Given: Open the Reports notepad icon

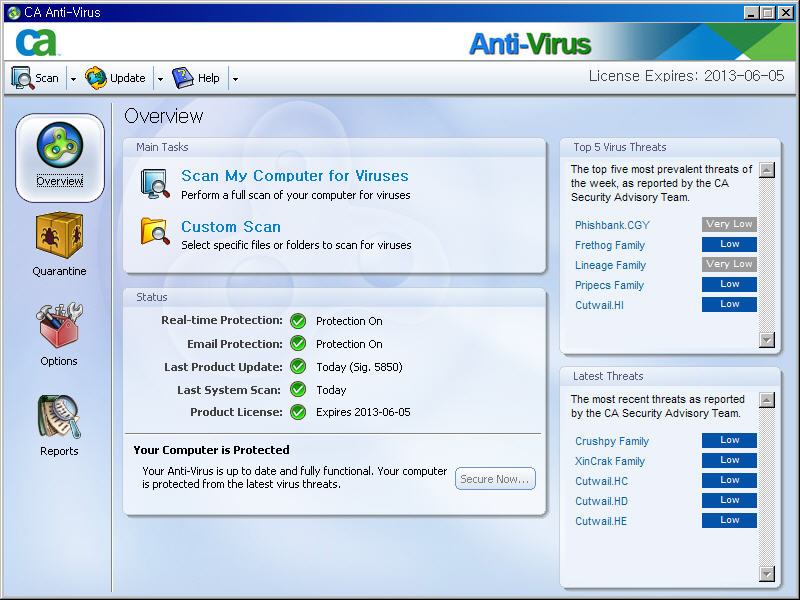Looking at the screenshot, I should pos(59,416).
